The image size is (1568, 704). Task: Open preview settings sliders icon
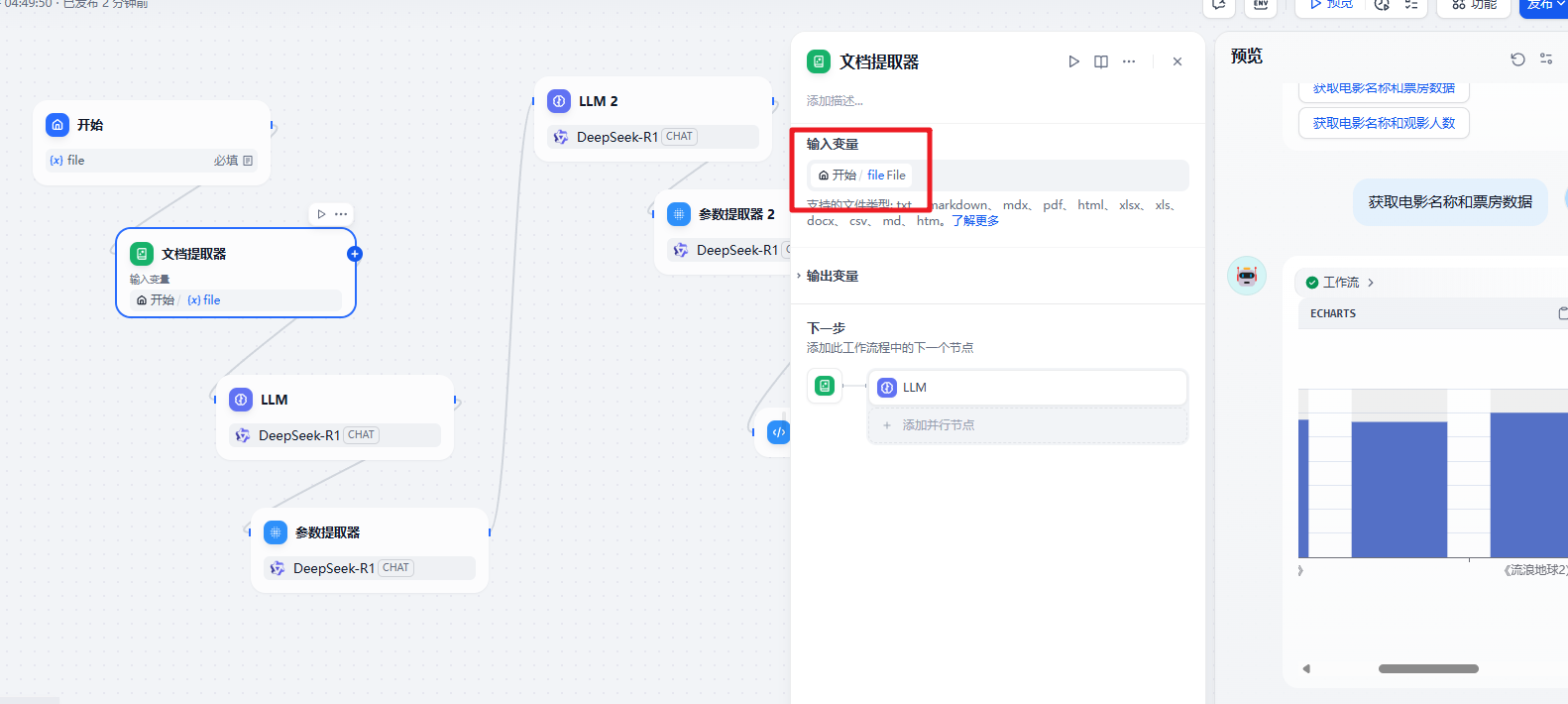coord(1546,59)
